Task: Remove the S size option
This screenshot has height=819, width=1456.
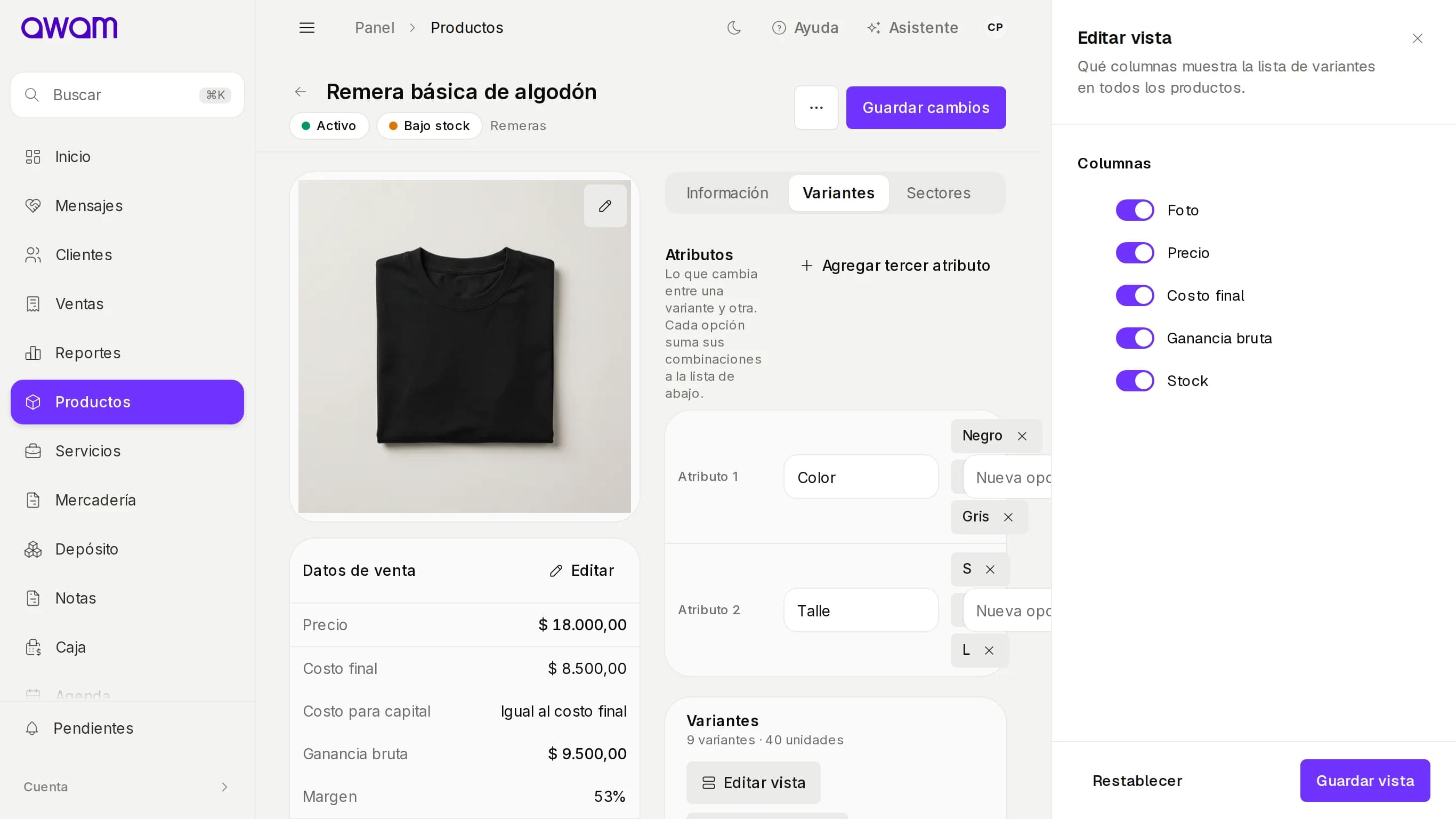Action: tap(990, 569)
